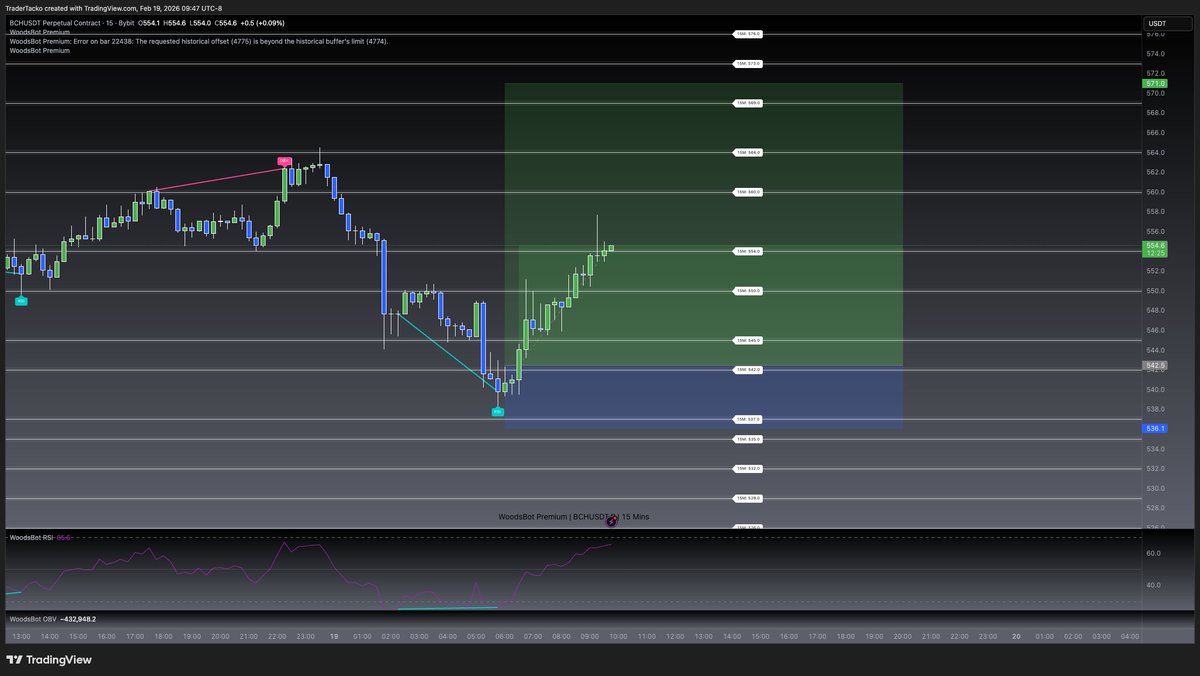Click the green 571.0 price label on the axis
This screenshot has width=1200, height=676.
(x=1153, y=84)
